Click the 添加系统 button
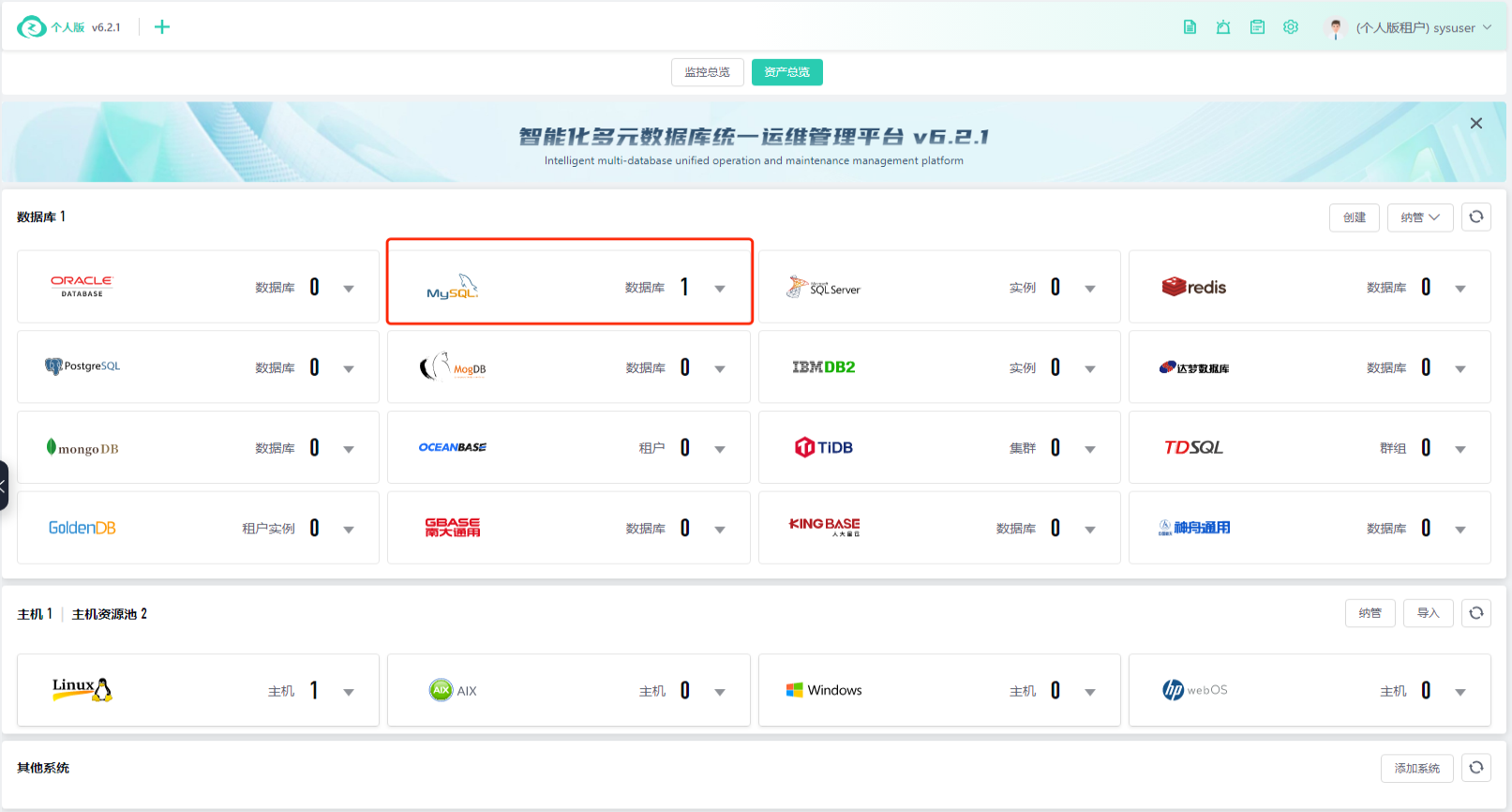This screenshot has height=812, width=1512. [x=1417, y=769]
